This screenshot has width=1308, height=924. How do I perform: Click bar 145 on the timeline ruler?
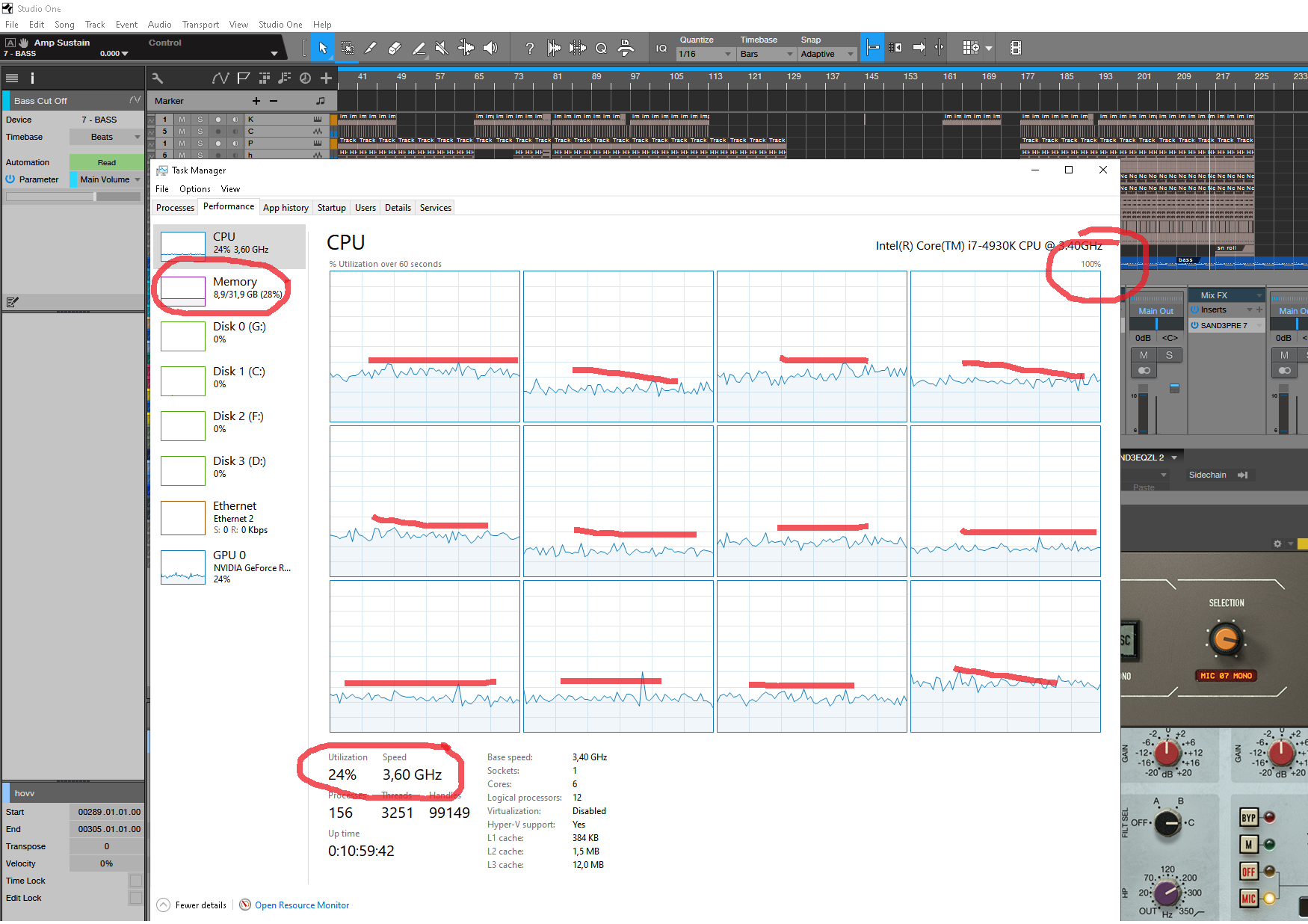[x=872, y=76]
